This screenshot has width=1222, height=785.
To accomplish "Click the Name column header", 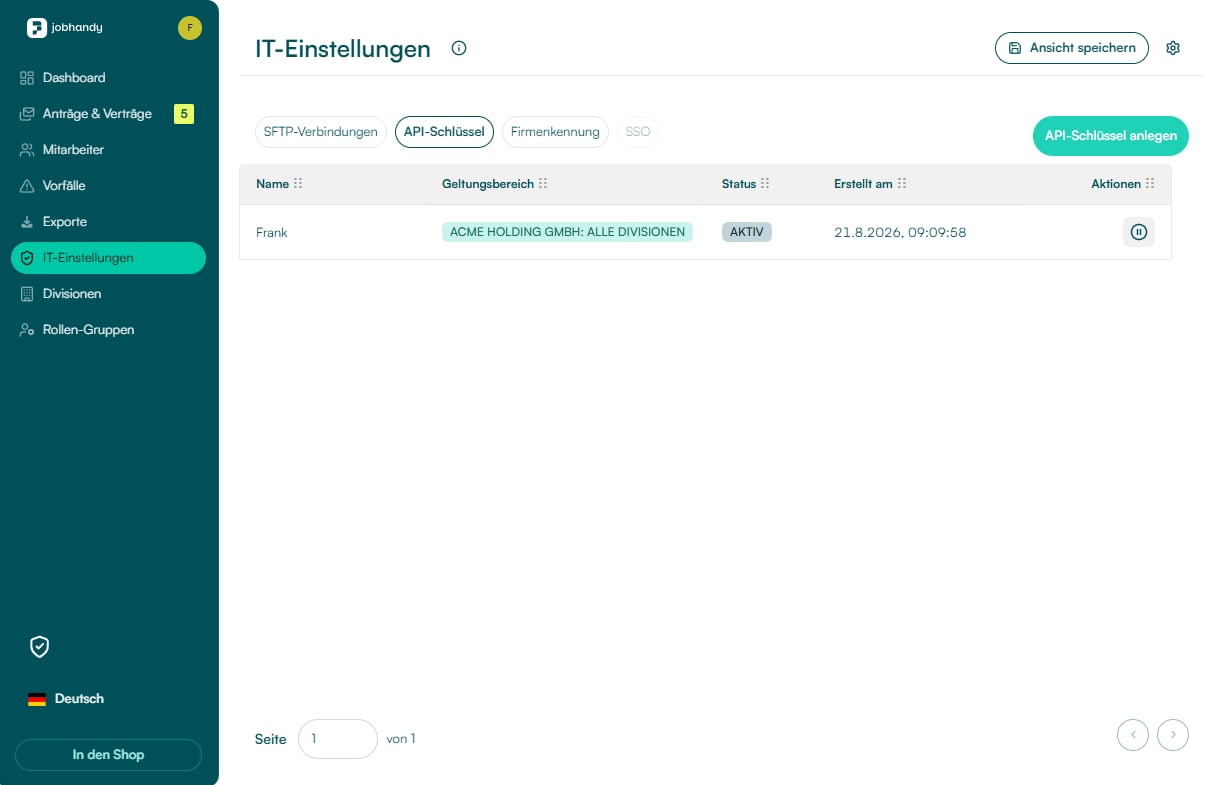I will tap(272, 184).
